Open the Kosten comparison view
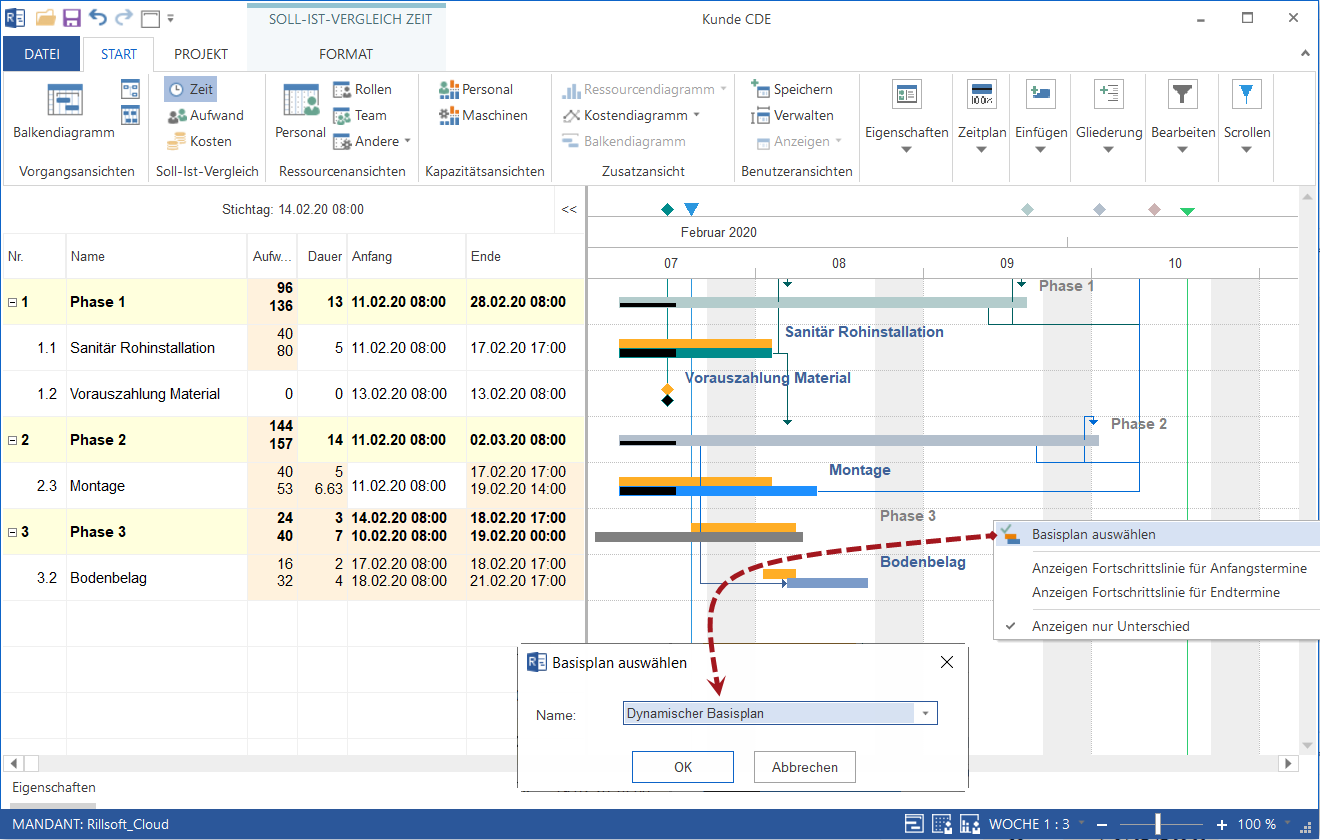The image size is (1320, 840). click(x=199, y=141)
